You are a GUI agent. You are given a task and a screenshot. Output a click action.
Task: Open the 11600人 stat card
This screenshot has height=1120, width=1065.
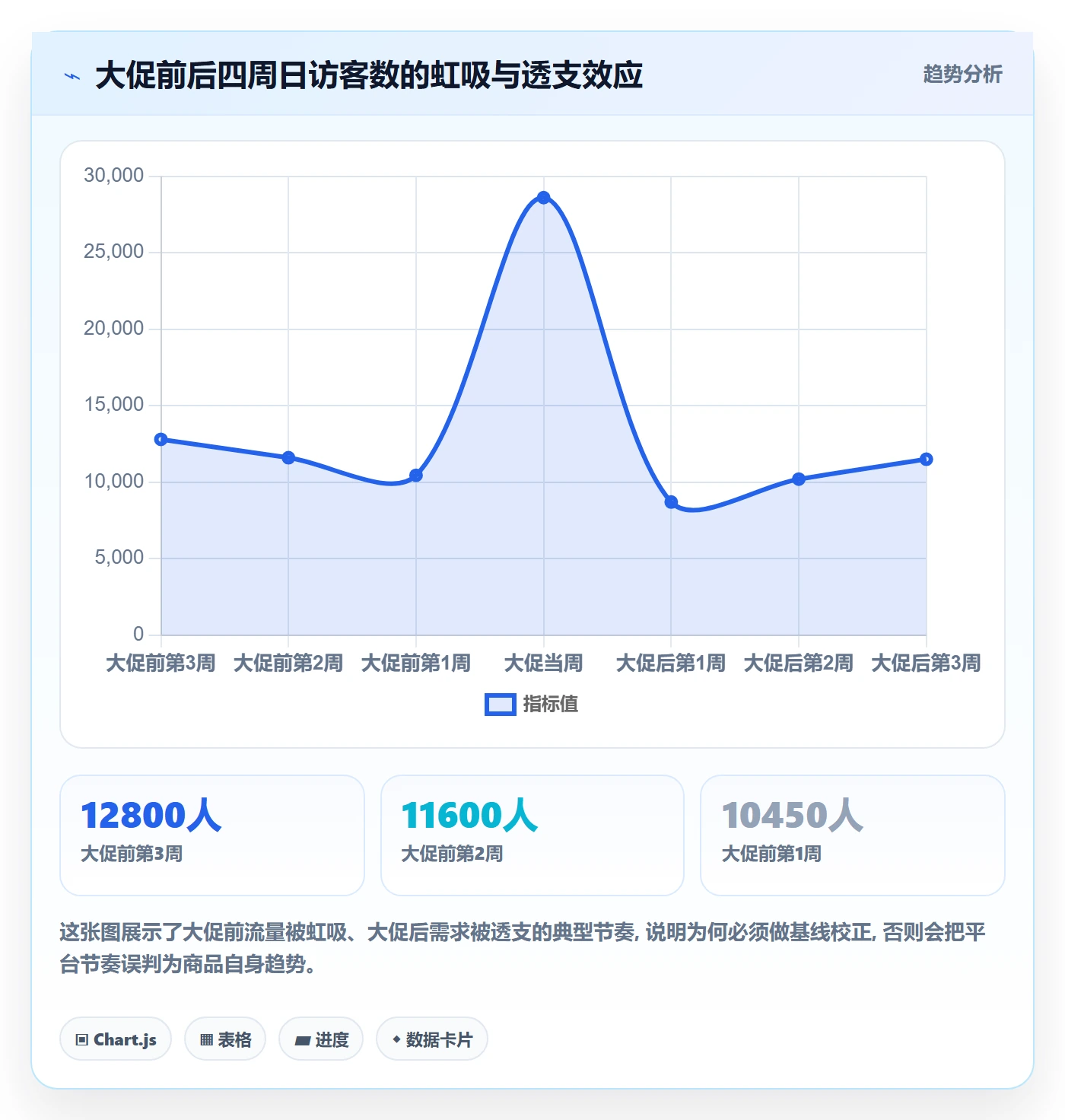tap(532, 835)
